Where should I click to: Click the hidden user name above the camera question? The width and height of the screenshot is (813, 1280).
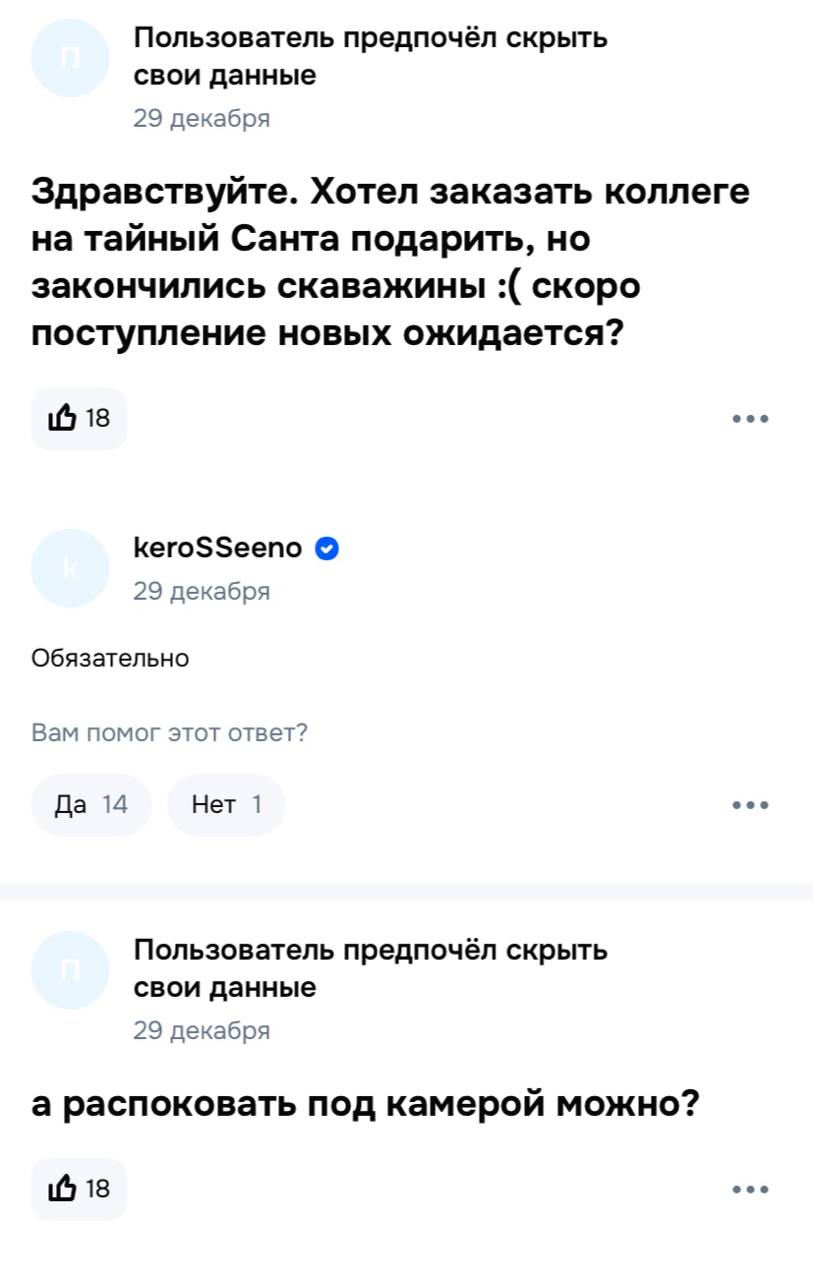point(370,968)
